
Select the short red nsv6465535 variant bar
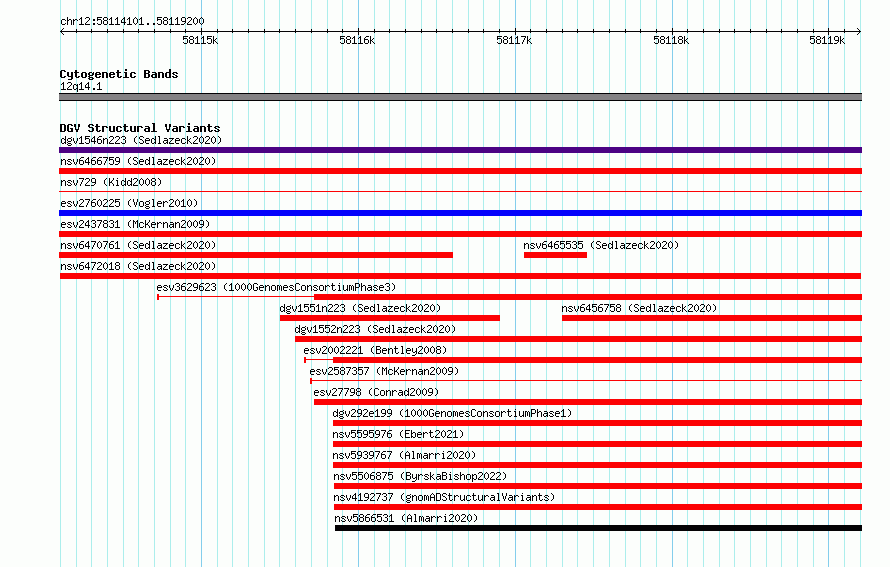(x=555, y=255)
